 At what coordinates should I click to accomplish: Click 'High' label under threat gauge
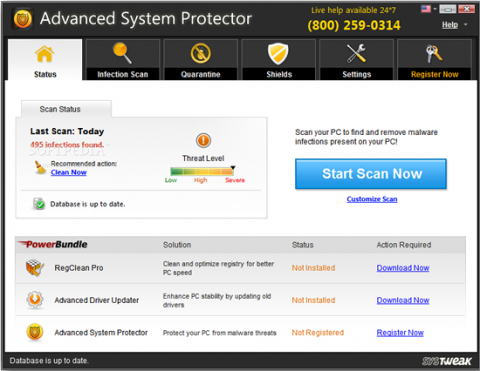point(201,180)
